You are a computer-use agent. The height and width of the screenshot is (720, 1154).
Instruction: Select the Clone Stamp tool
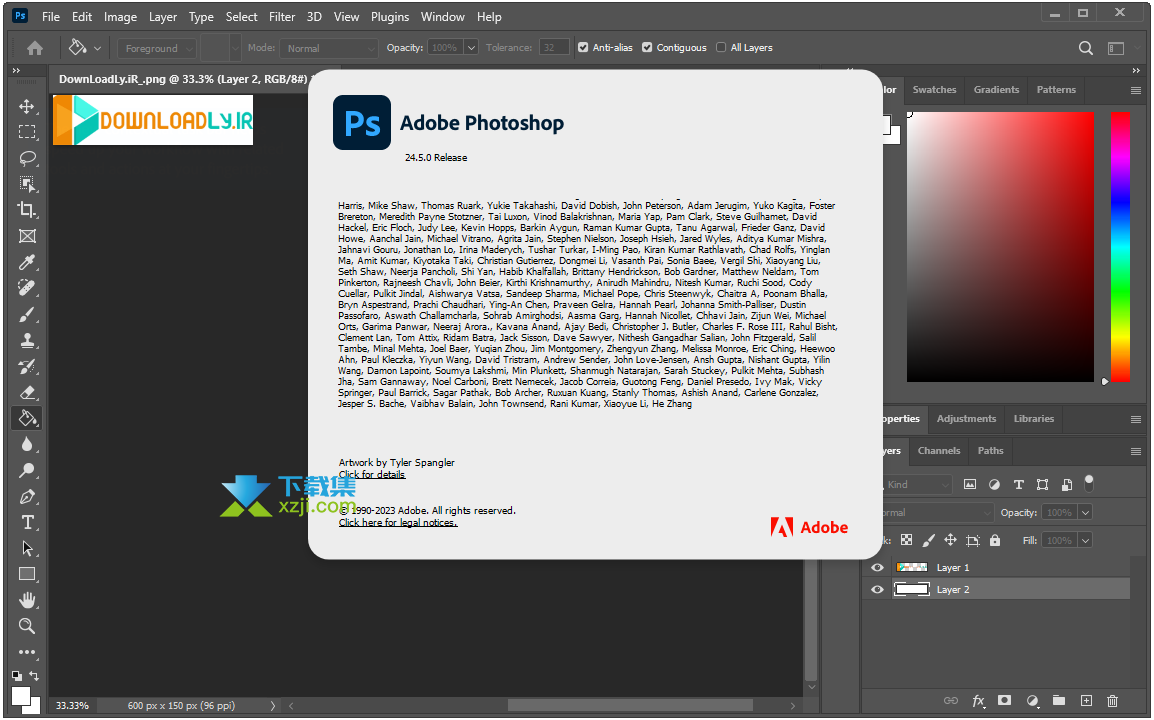(27, 340)
